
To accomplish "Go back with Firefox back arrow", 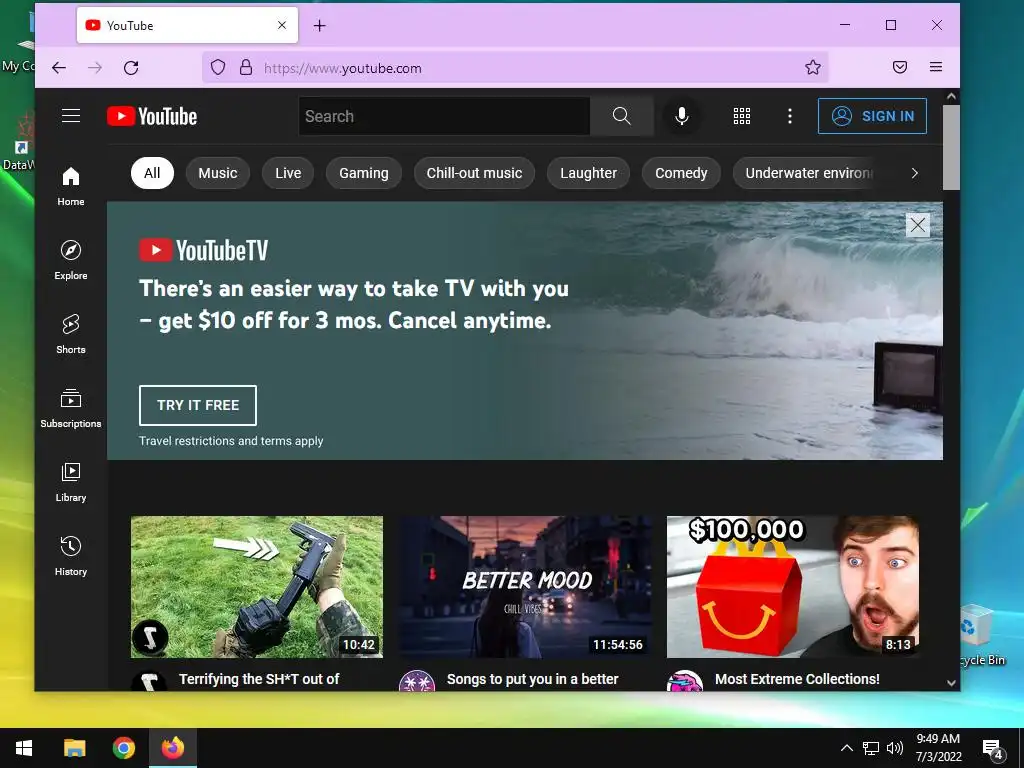I will point(59,68).
